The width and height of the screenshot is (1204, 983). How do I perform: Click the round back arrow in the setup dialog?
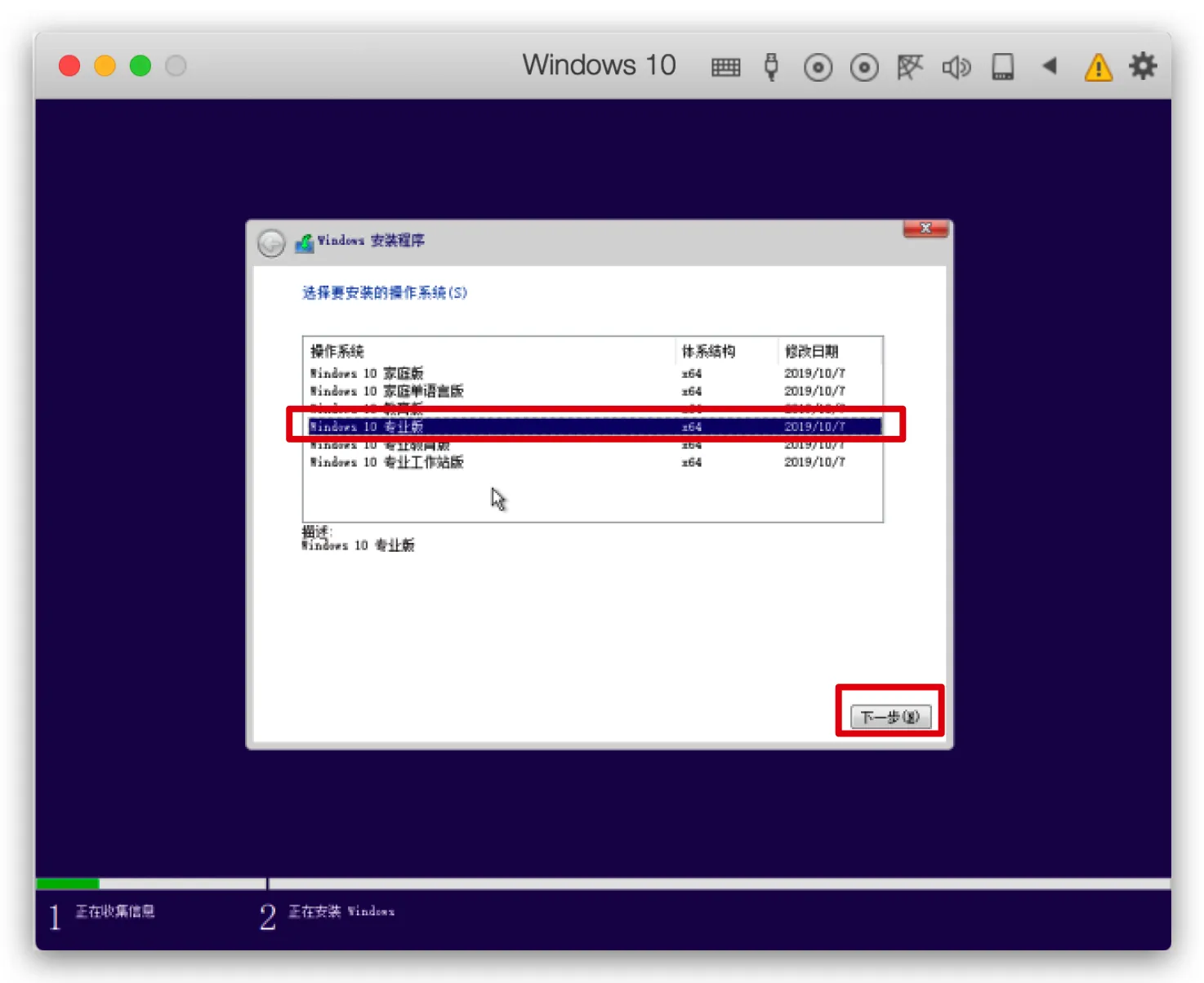point(271,242)
